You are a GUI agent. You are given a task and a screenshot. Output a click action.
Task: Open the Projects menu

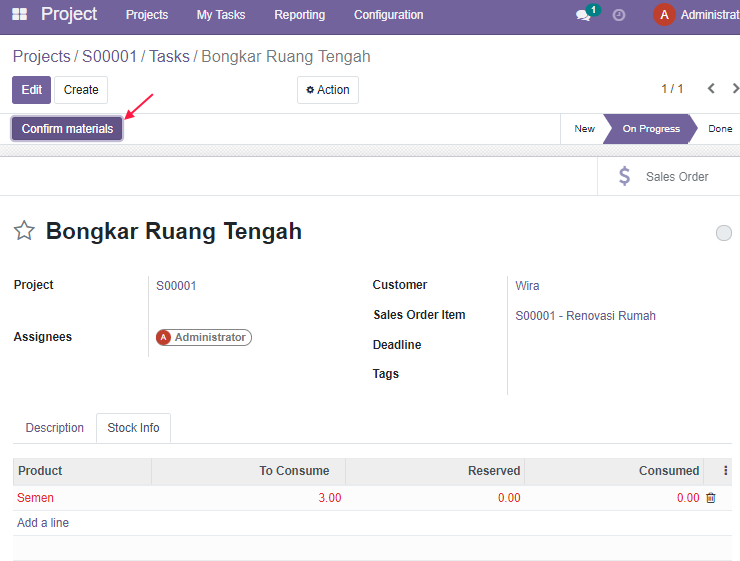pos(147,15)
